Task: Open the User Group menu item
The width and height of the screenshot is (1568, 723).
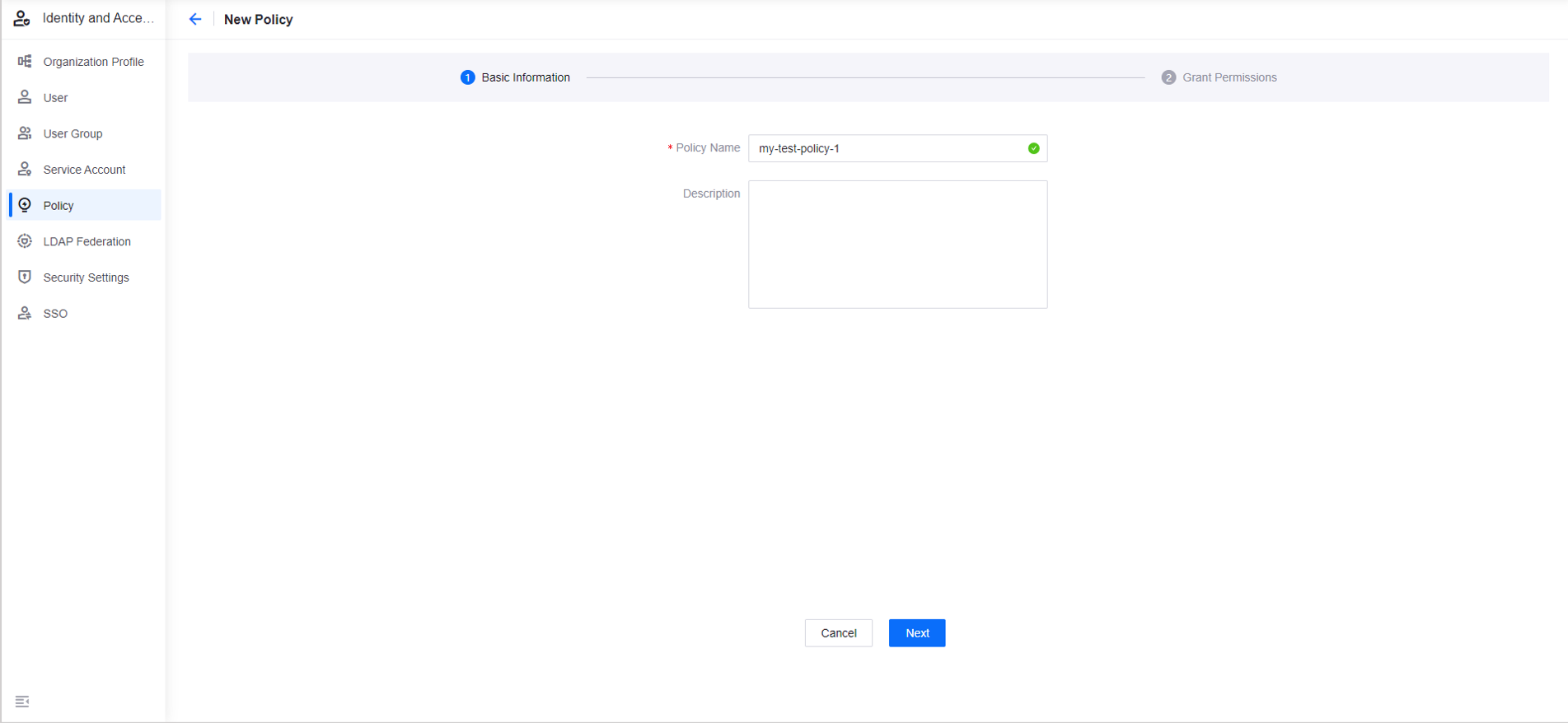Action: (73, 133)
